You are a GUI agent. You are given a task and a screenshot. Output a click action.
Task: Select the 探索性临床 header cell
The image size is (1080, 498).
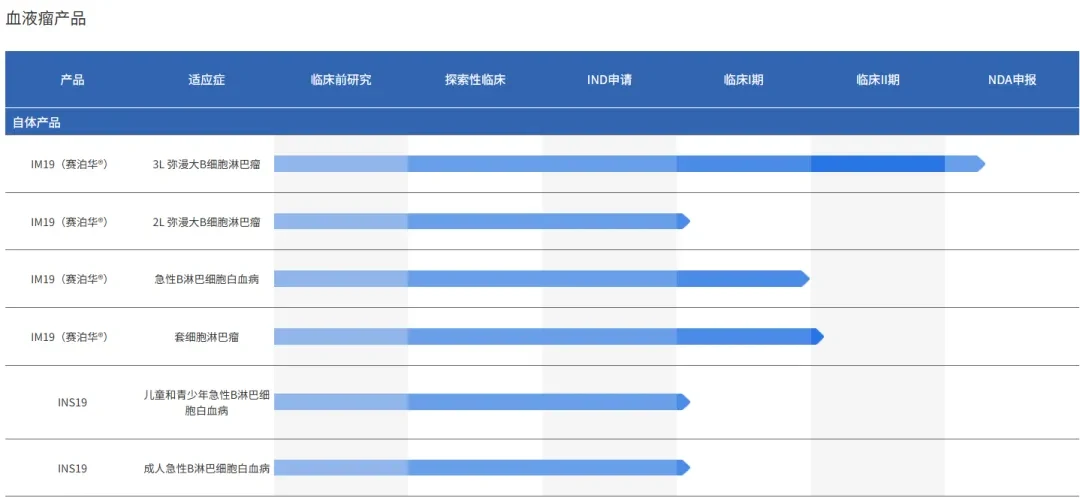[x=475, y=80]
